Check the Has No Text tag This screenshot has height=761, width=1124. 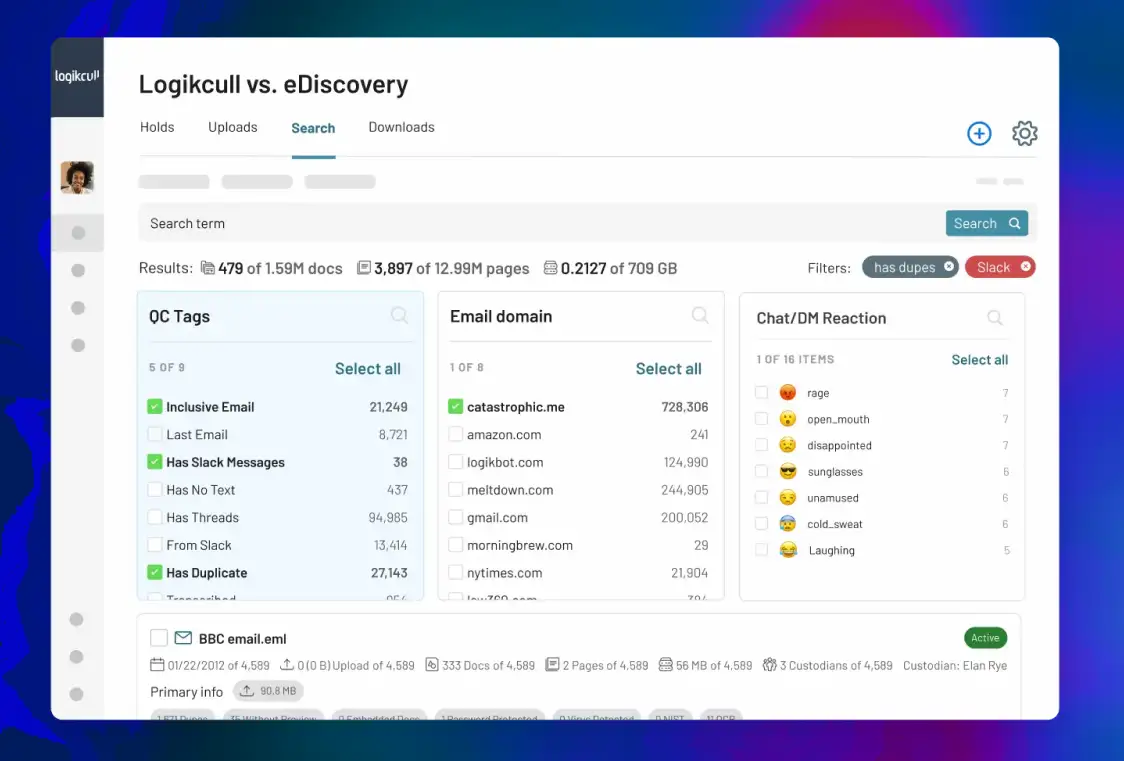(154, 489)
